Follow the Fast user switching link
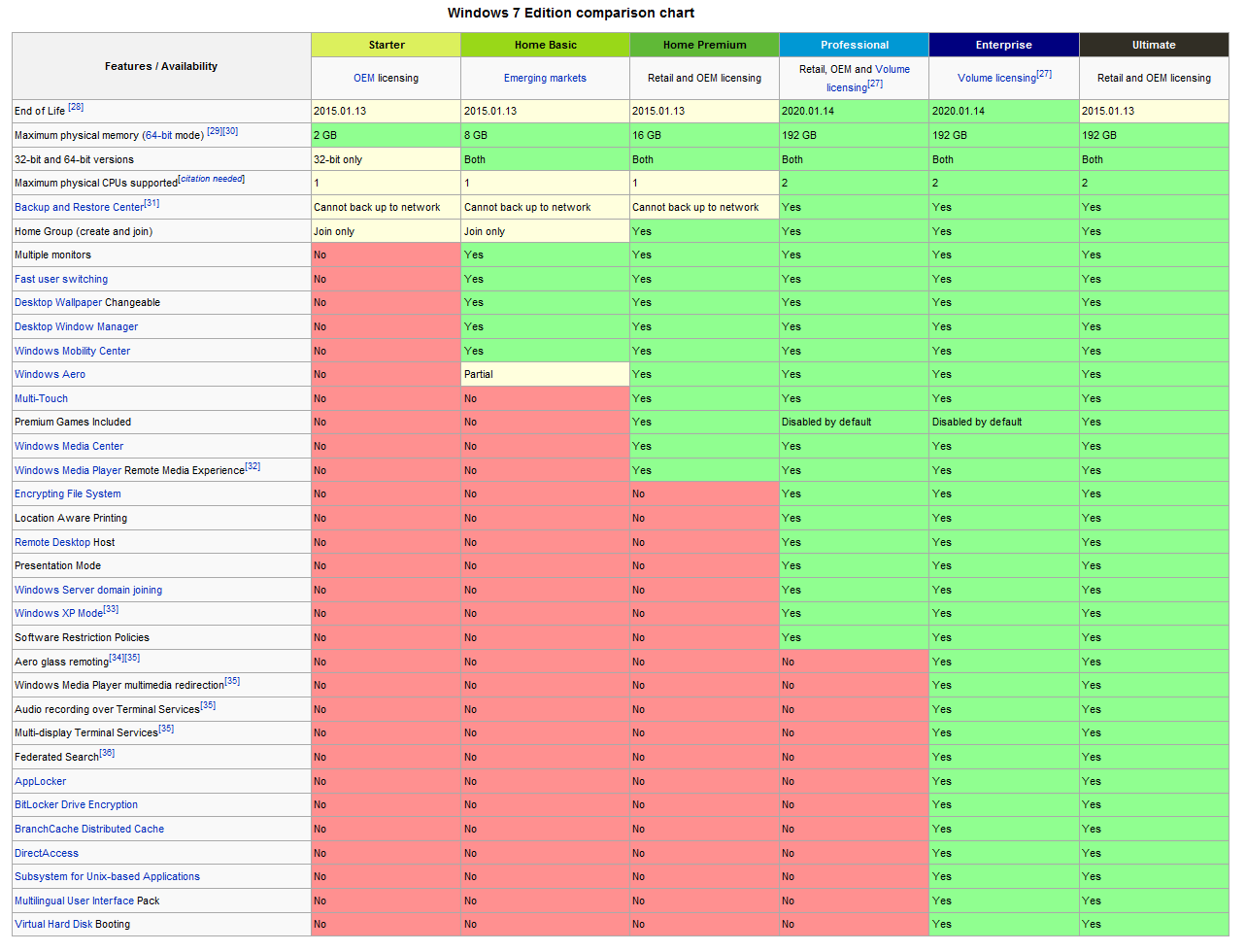This screenshot has width=1246, height=952. pyautogui.click(x=61, y=279)
